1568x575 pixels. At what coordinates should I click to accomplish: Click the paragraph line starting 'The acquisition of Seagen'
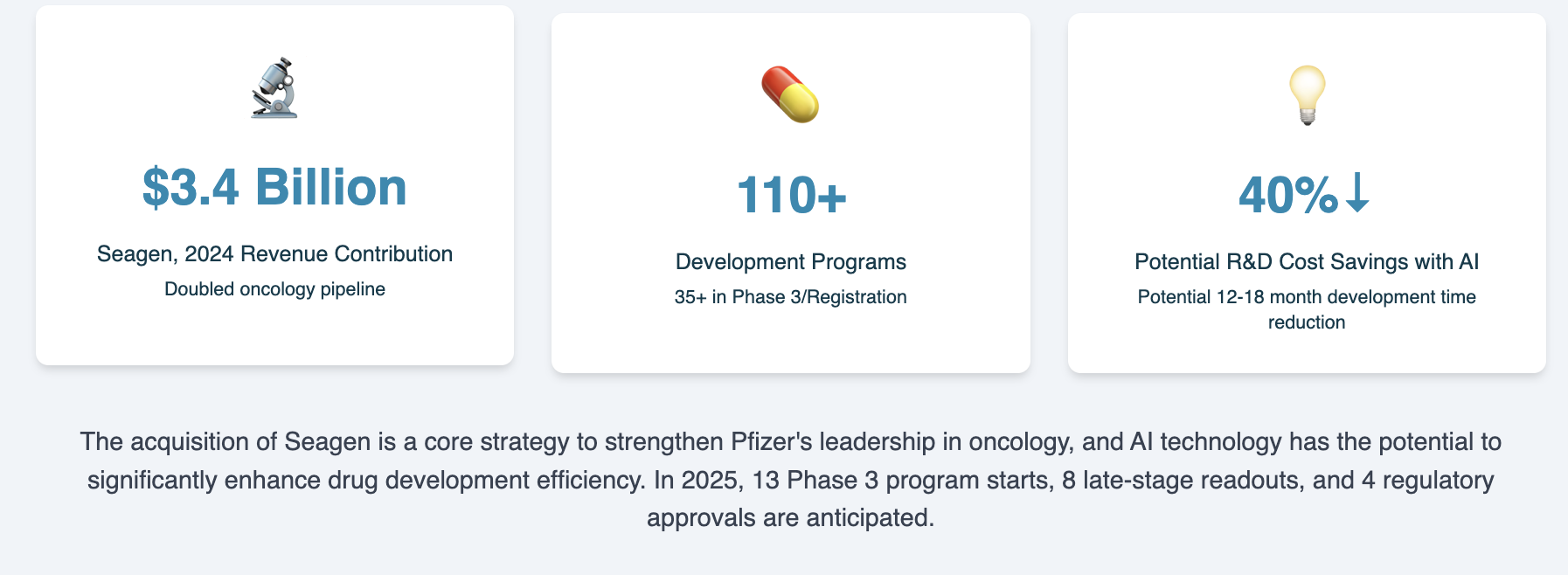(791, 442)
